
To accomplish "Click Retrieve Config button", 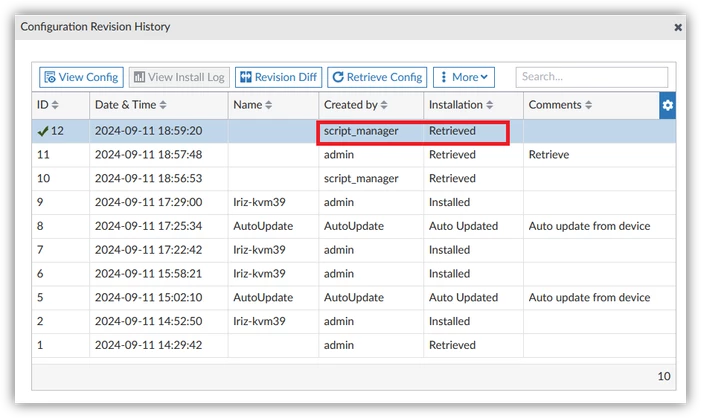I will (x=377, y=77).
